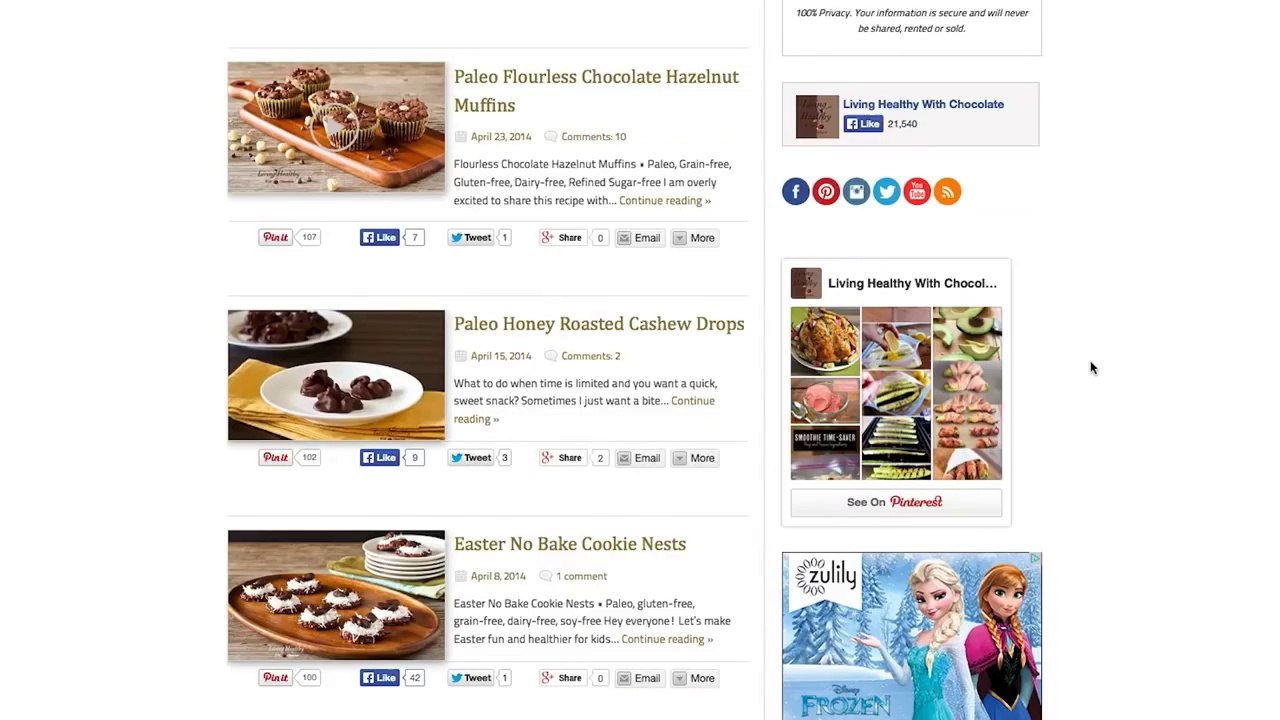Open the muffins thumbnail image

pos(336,128)
